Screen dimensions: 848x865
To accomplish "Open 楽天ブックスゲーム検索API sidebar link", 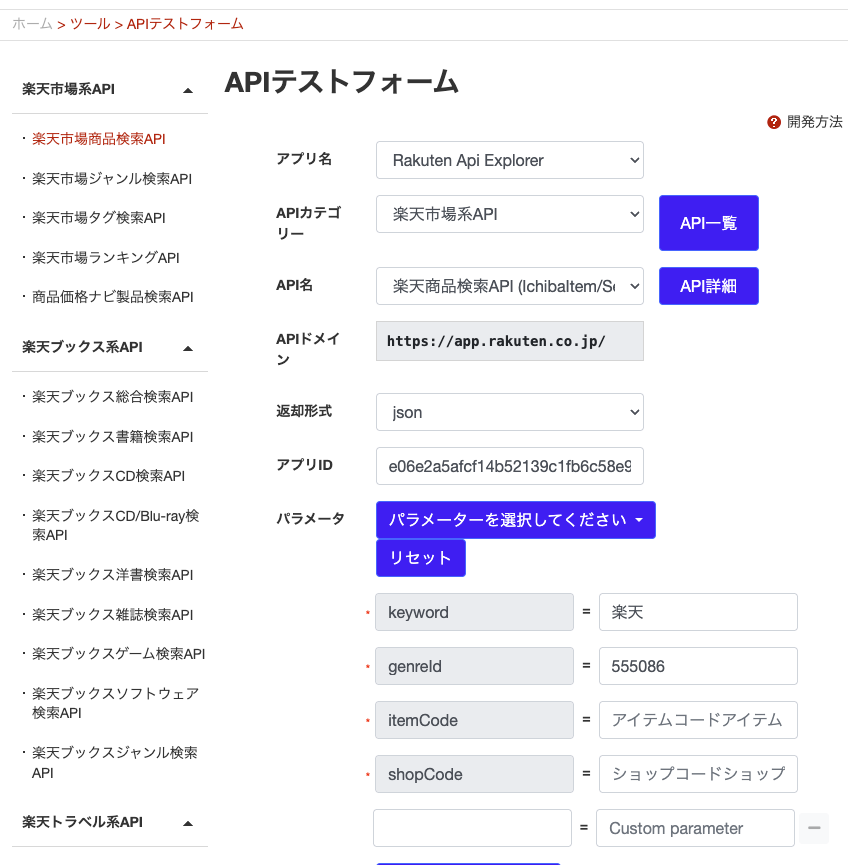I will 119,654.
